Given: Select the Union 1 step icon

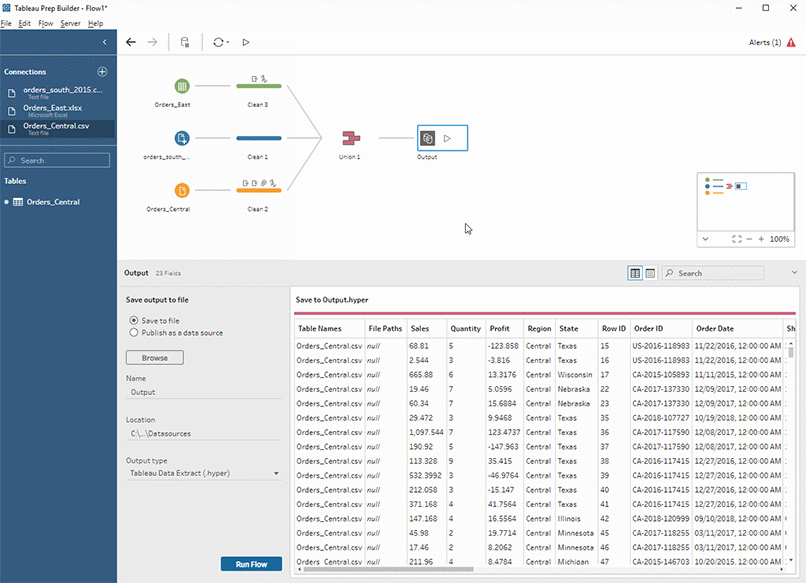Looking at the screenshot, I should pyautogui.click(x=350, y=138).
